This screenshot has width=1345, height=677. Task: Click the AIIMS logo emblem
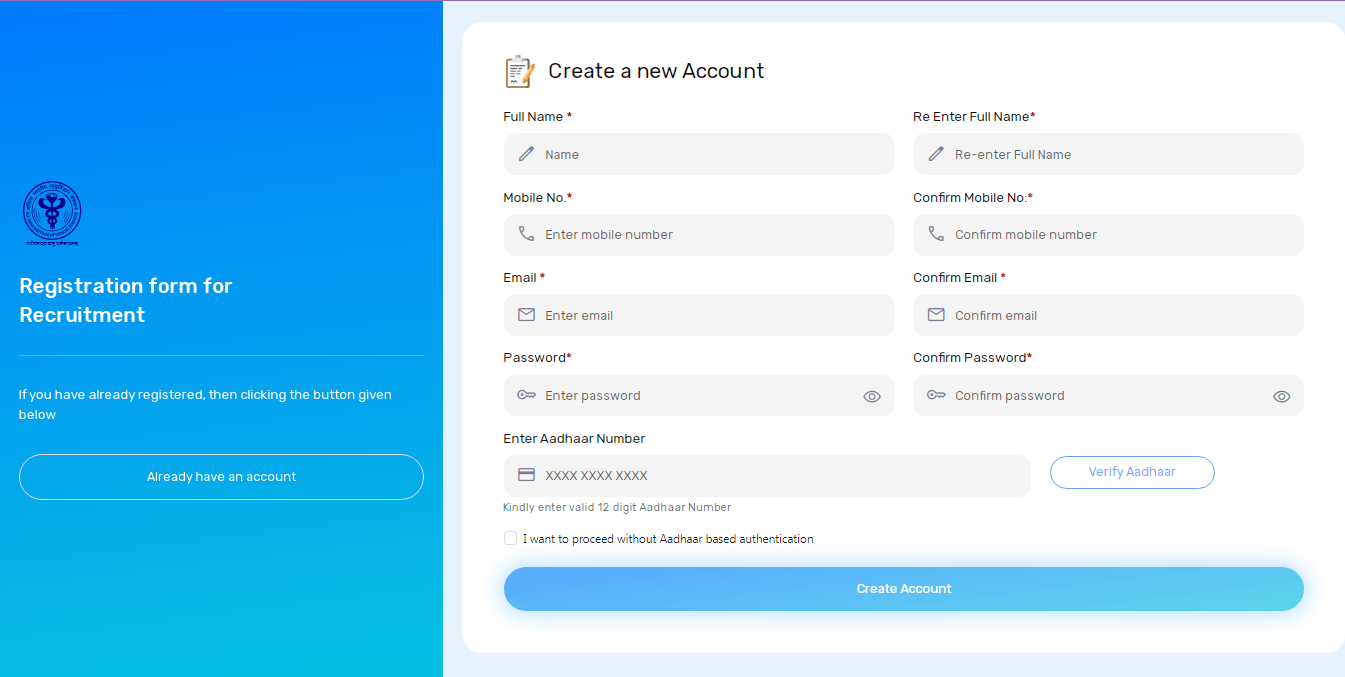point(52,214)
